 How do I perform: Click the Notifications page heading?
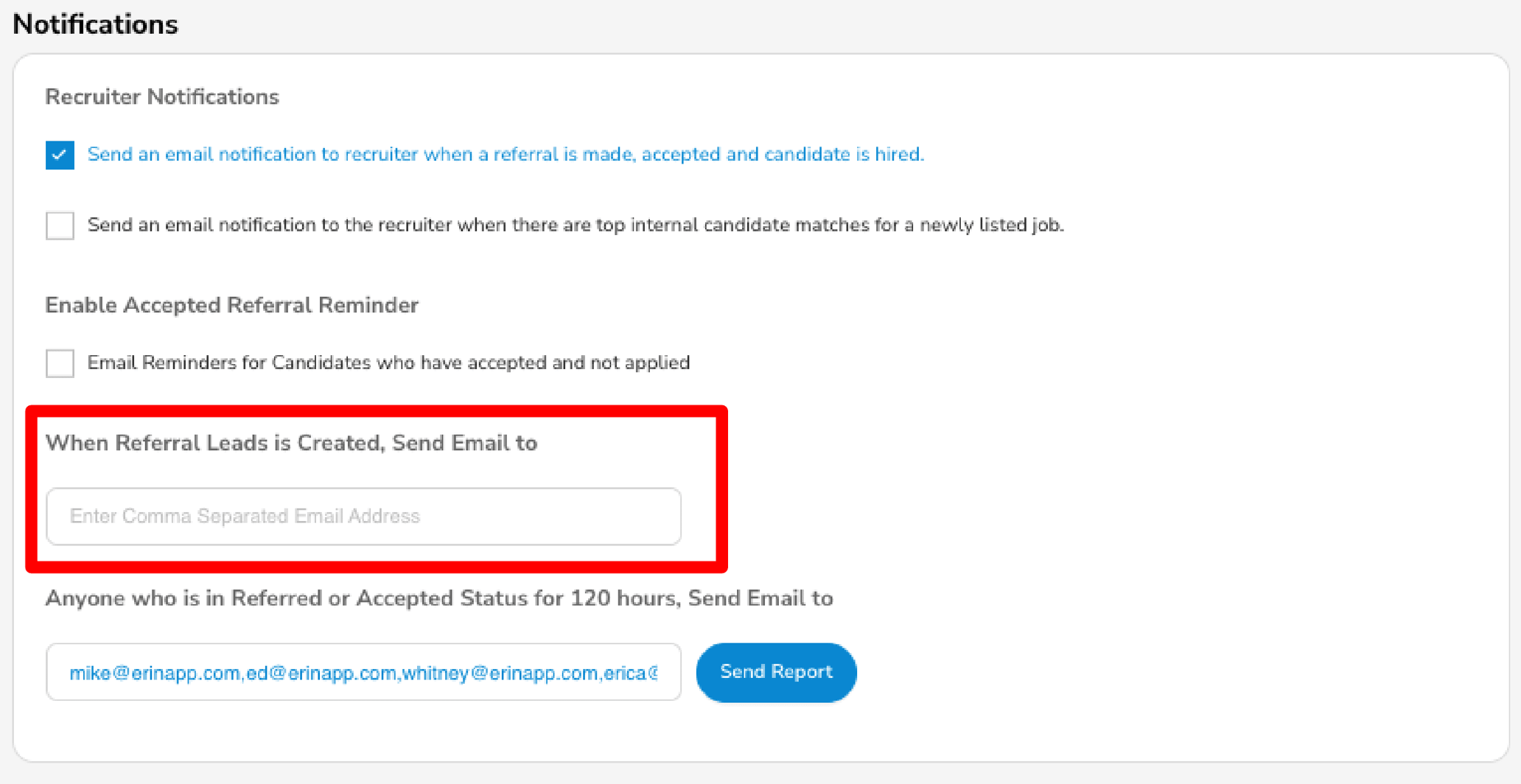point(96,24)
